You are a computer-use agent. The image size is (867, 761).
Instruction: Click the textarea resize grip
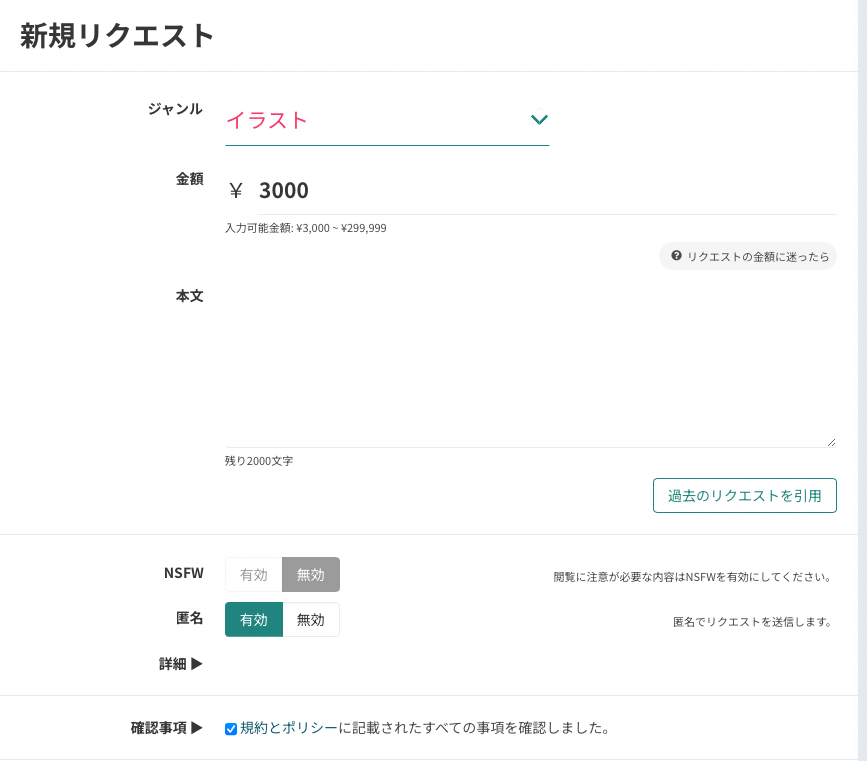coord(830,442)
